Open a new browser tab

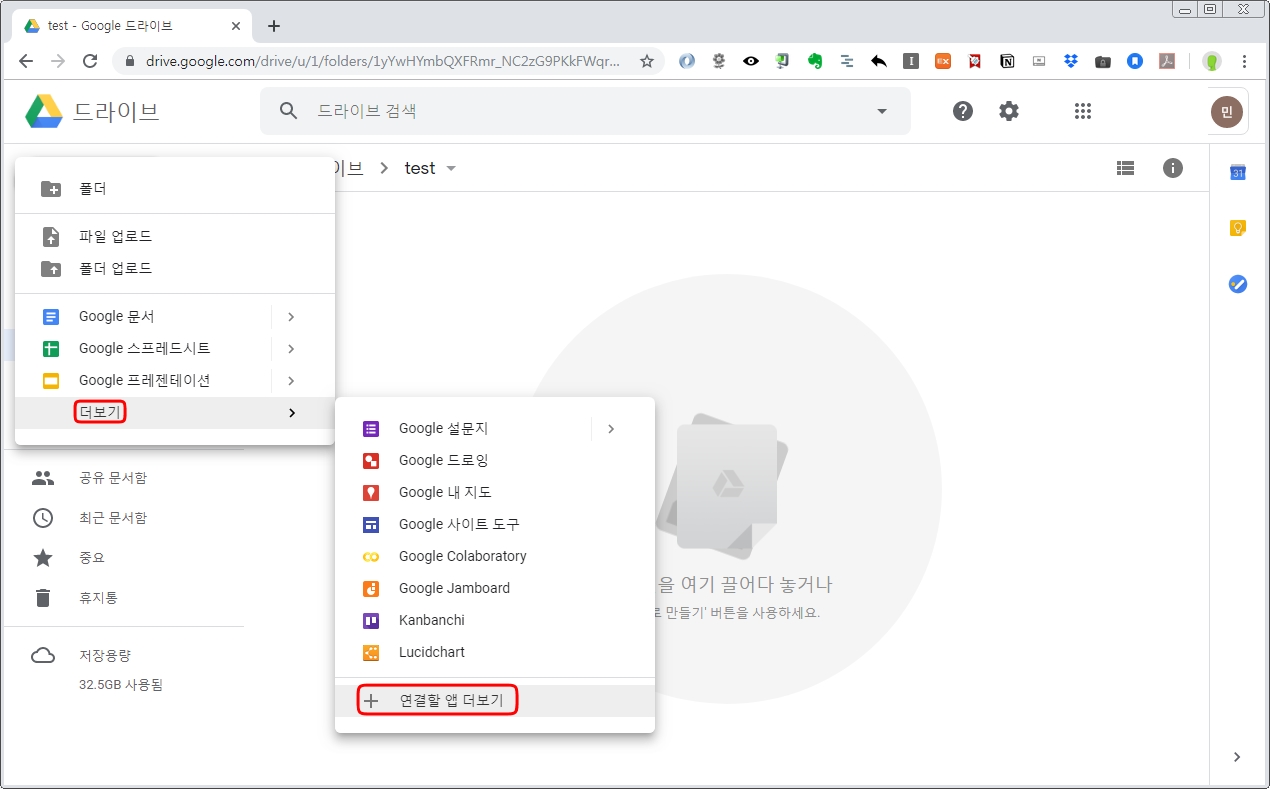[x=274, y=26]
